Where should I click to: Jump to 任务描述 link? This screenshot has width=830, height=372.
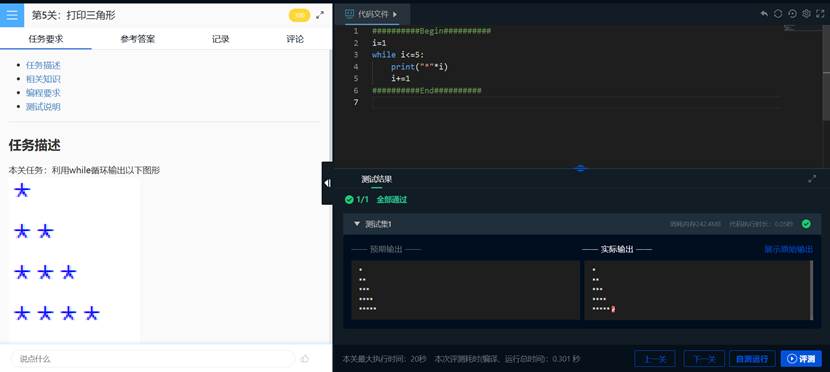point(43,65)
